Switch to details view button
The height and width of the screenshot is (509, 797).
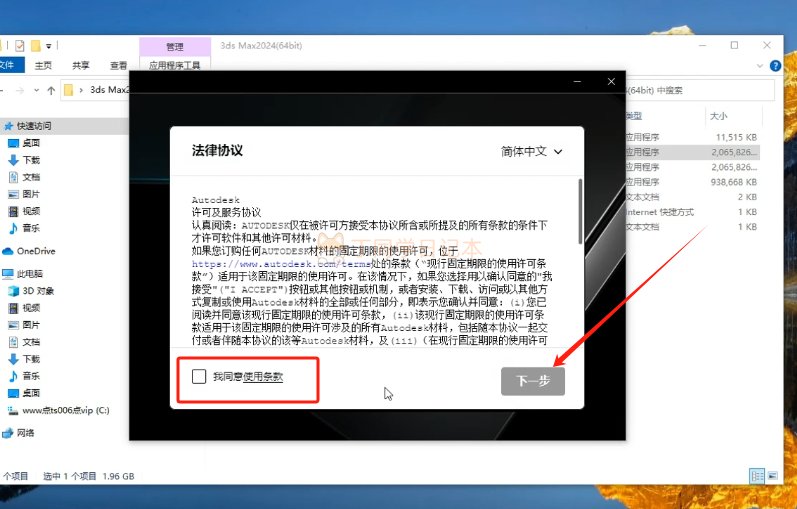pos(757,476)
